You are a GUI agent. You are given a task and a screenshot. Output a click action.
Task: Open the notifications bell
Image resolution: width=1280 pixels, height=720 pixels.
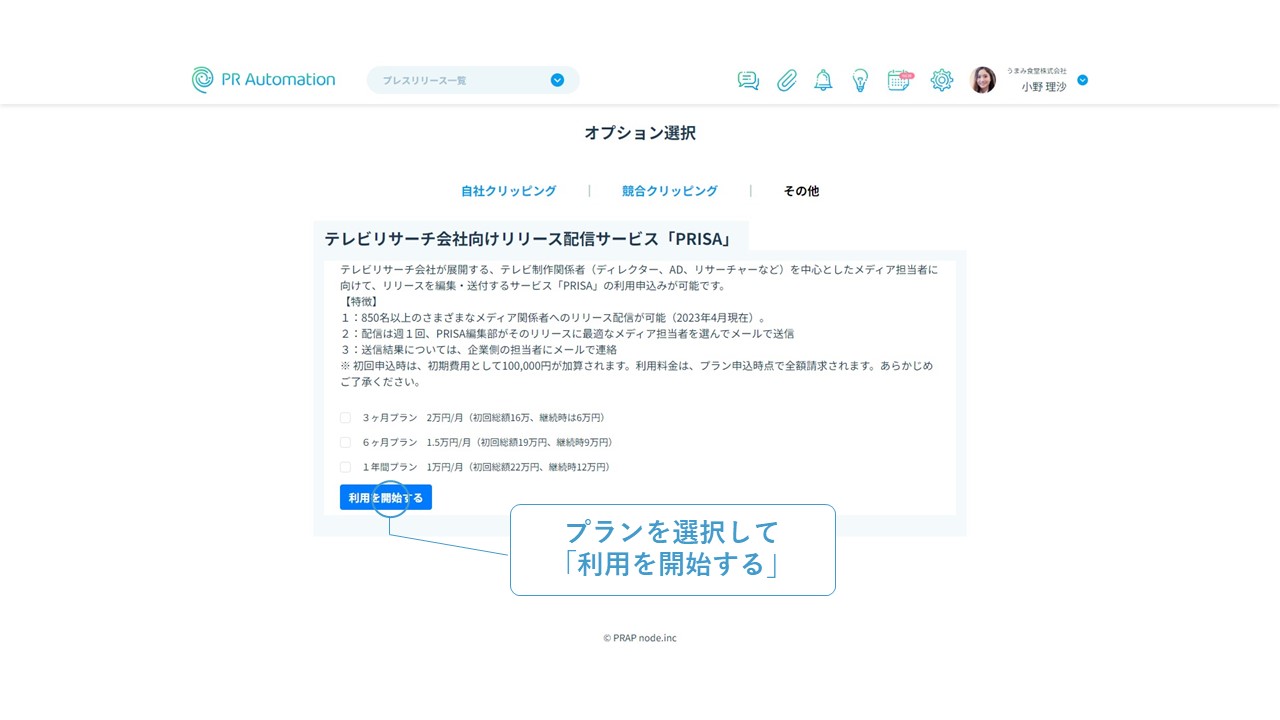tap(823, 81)
